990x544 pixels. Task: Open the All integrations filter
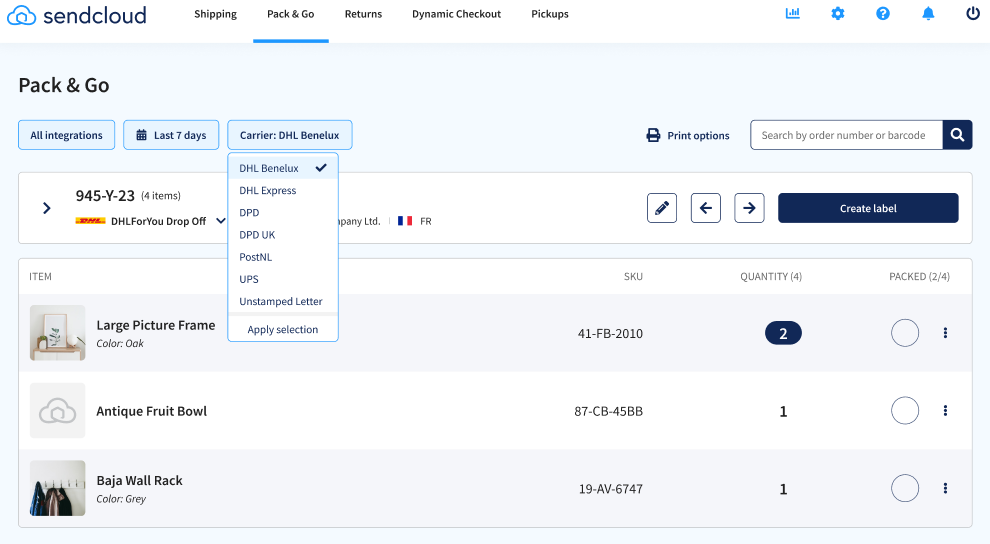point(66,135)
